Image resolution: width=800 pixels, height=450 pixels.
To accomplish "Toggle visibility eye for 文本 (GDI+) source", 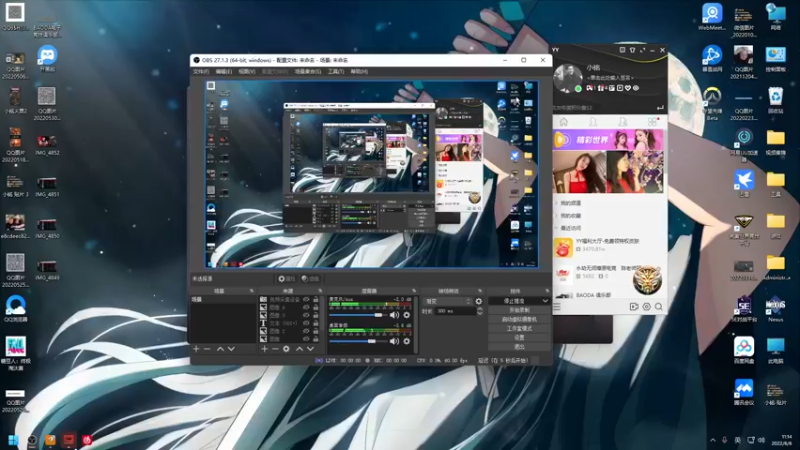I will click(x=306, y=323).
